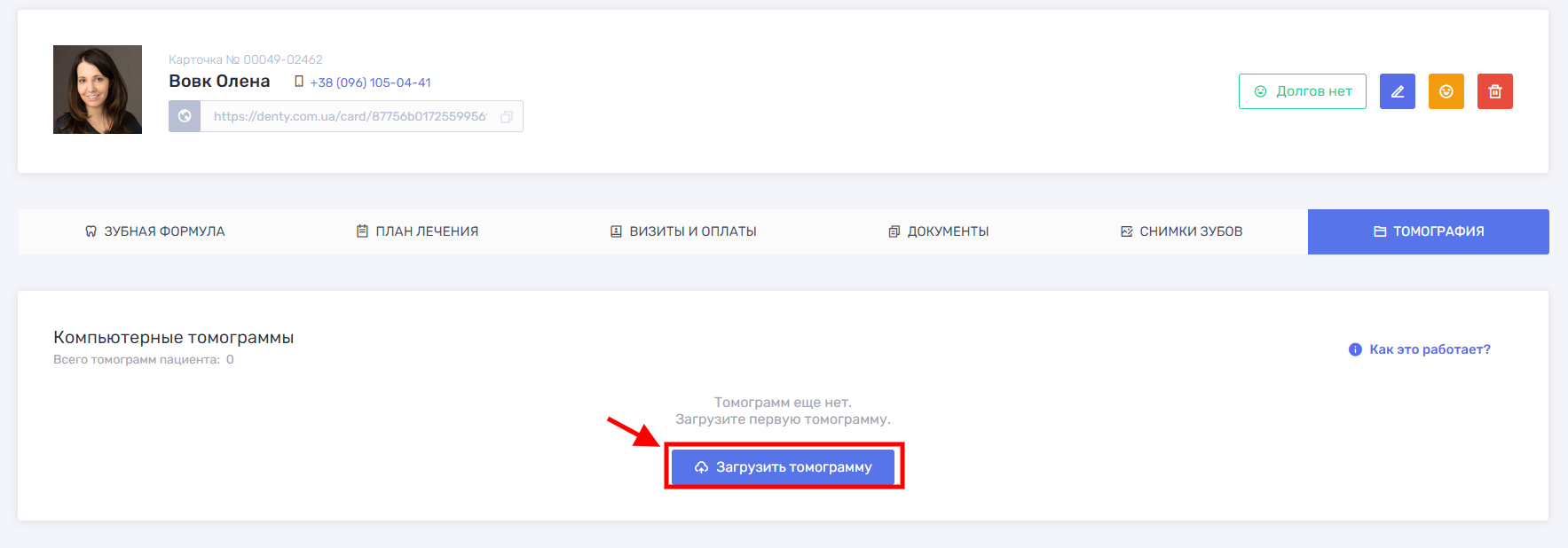The width and height of the screenshot is (1568, 548).
Task: Click cloud upload icon on Загрузить button
Action: tap(701, 467)
